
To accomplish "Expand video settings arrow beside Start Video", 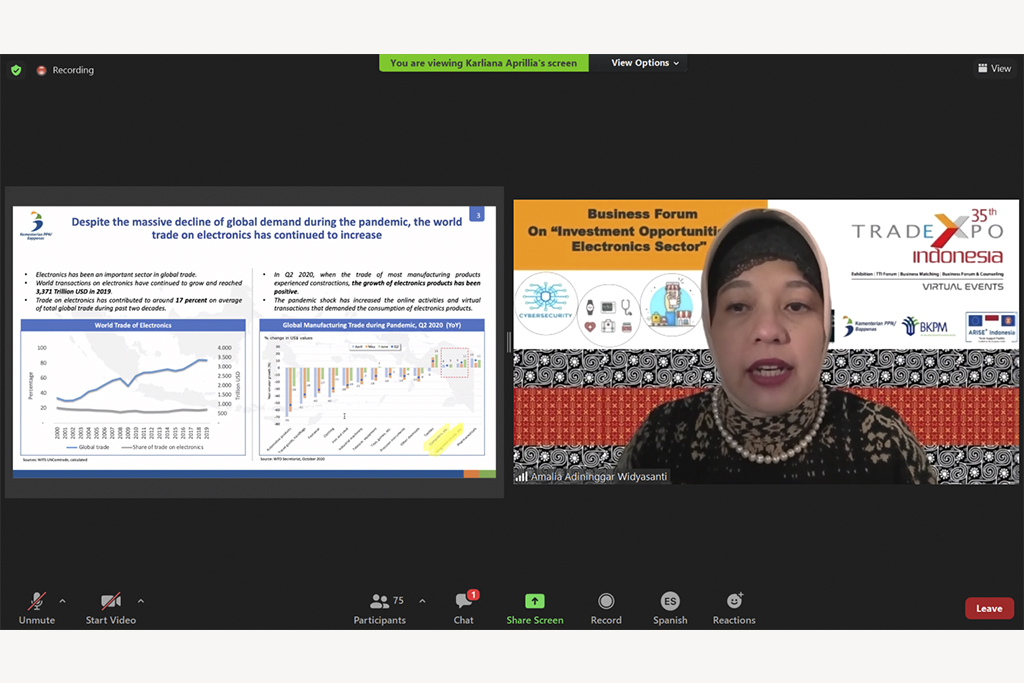I will [x=140, y=601].
